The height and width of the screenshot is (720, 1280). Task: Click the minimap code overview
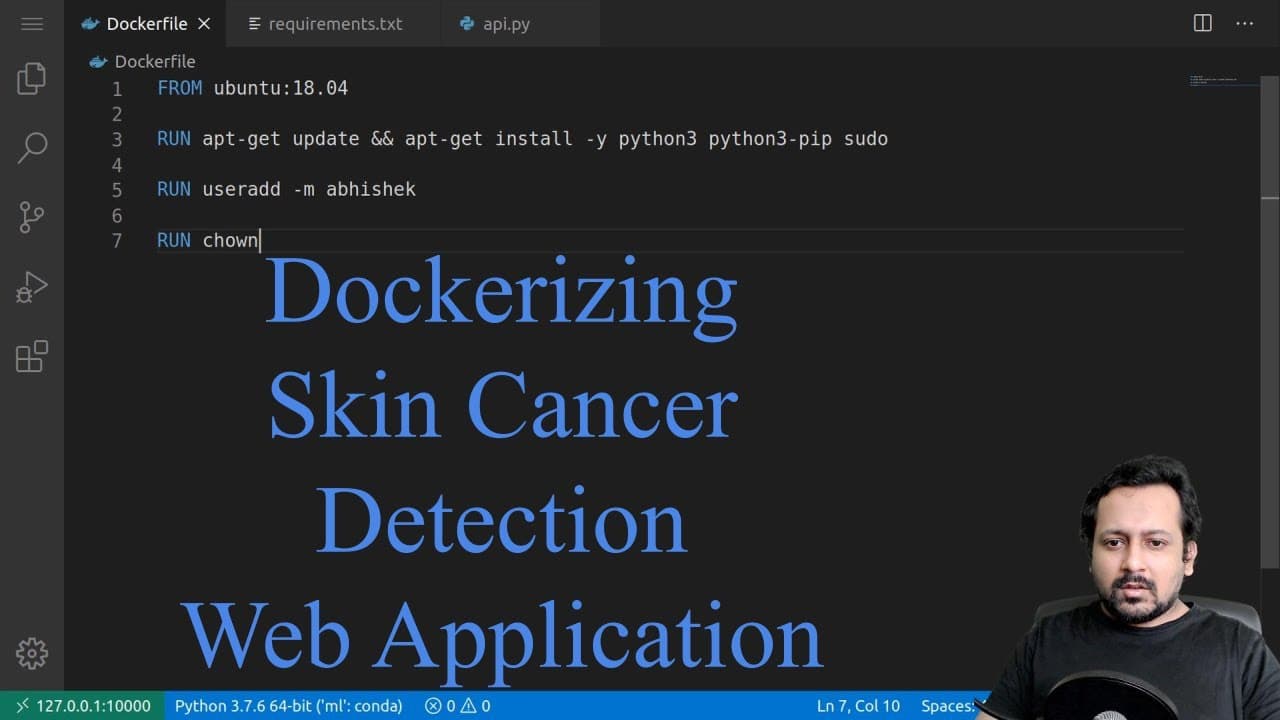tap(1225, 81)
